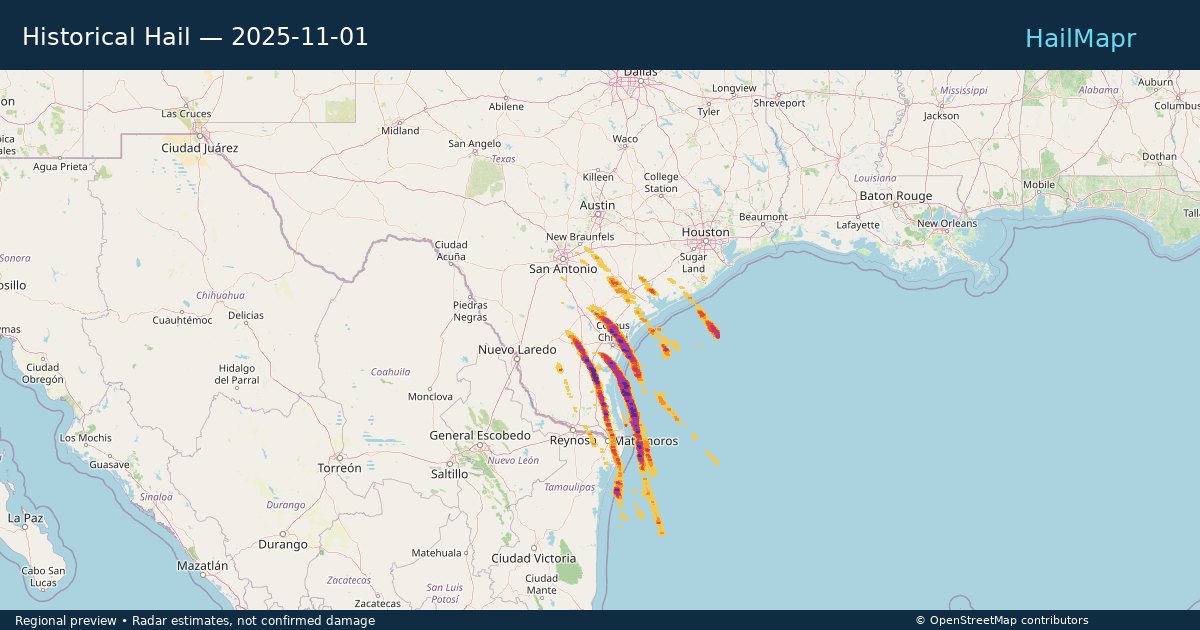Click the Tamaulipas state label
Screen dimensions: 1200x630
[569, 487]
